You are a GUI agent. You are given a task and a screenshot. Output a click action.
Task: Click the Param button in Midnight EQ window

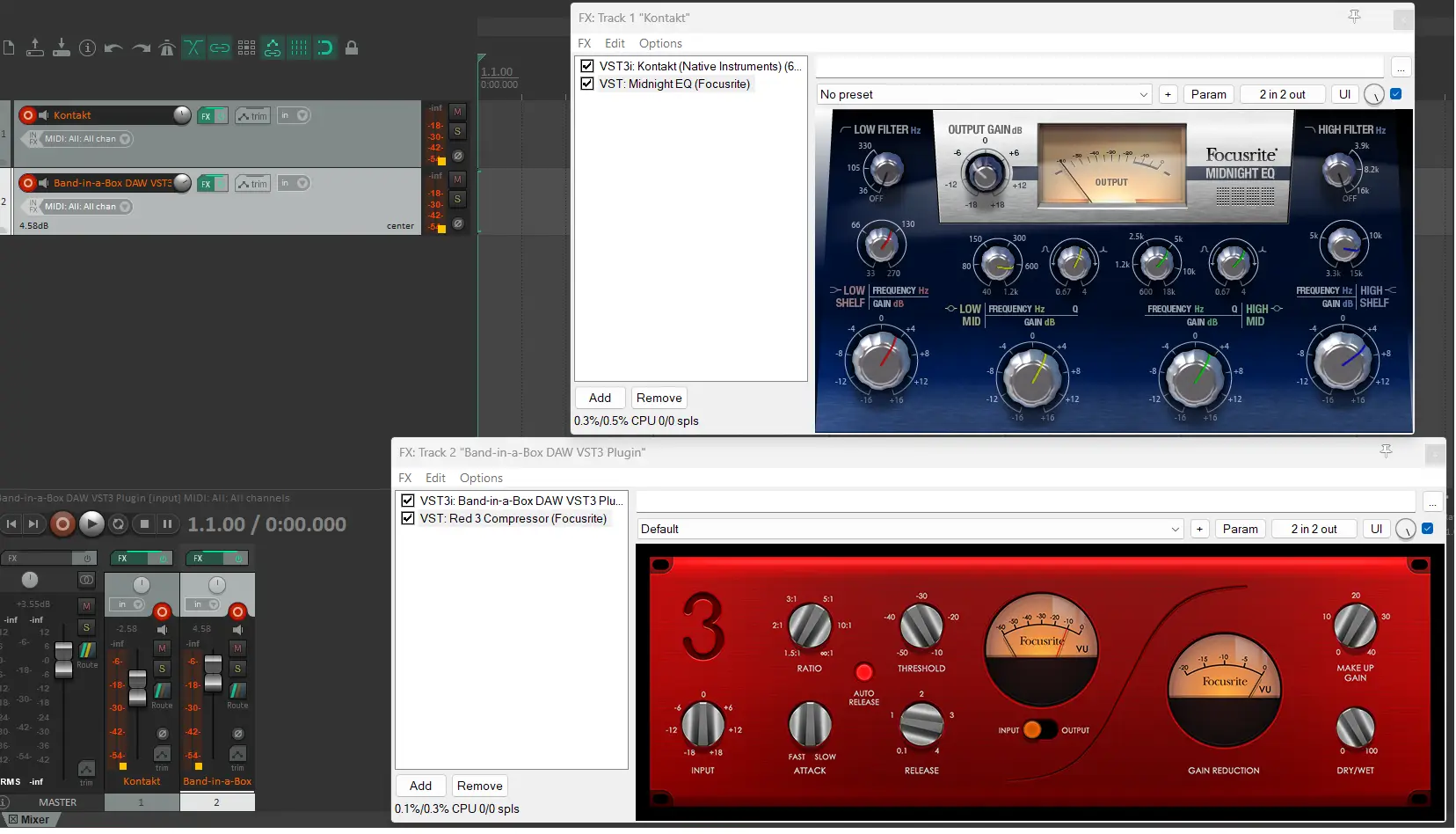click(x=1209, y=94)
